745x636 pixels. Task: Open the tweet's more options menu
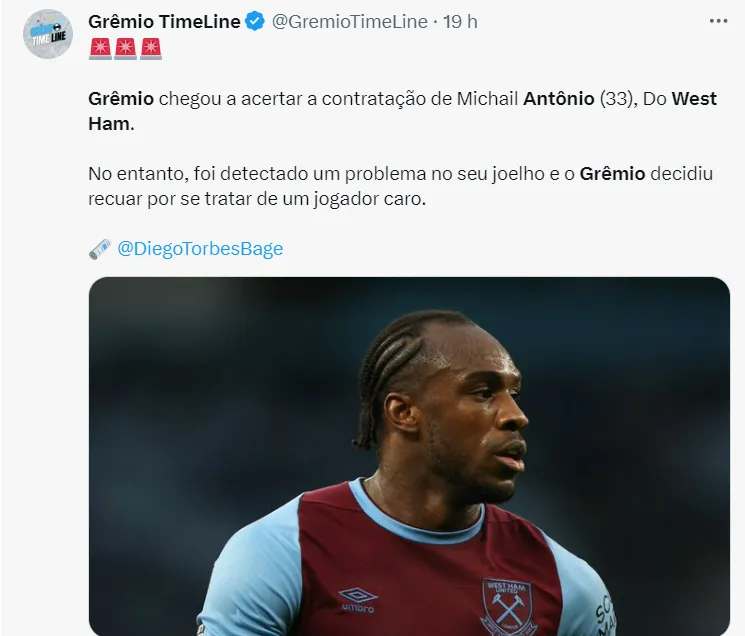[718, 21]
